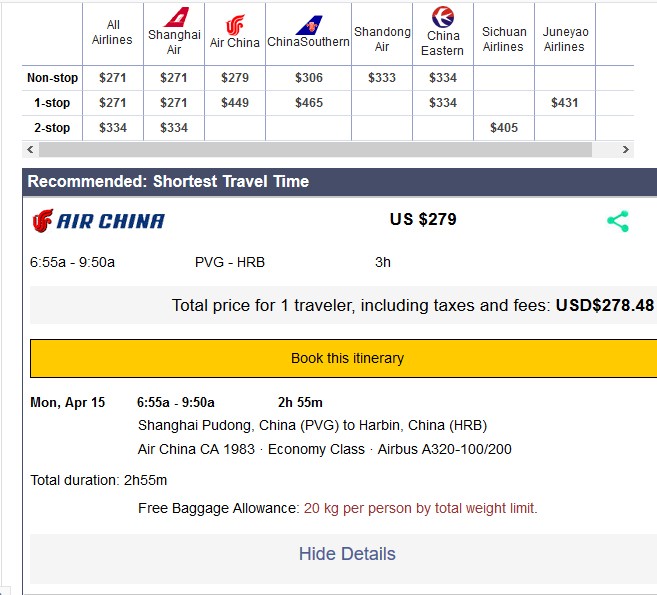The image size is (657, 595).
Task: Click the left scroll arrow under table
Action: 30,150
